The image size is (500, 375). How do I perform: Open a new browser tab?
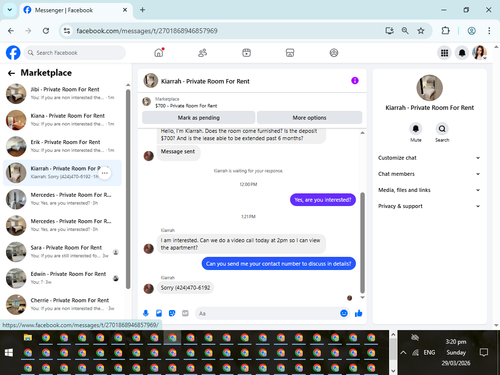142,10
